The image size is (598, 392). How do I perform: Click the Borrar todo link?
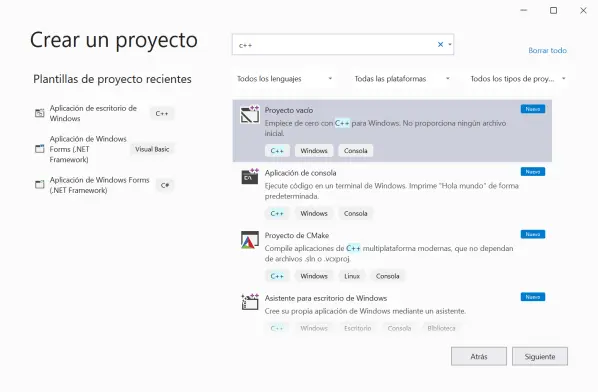tap(547, 50)
